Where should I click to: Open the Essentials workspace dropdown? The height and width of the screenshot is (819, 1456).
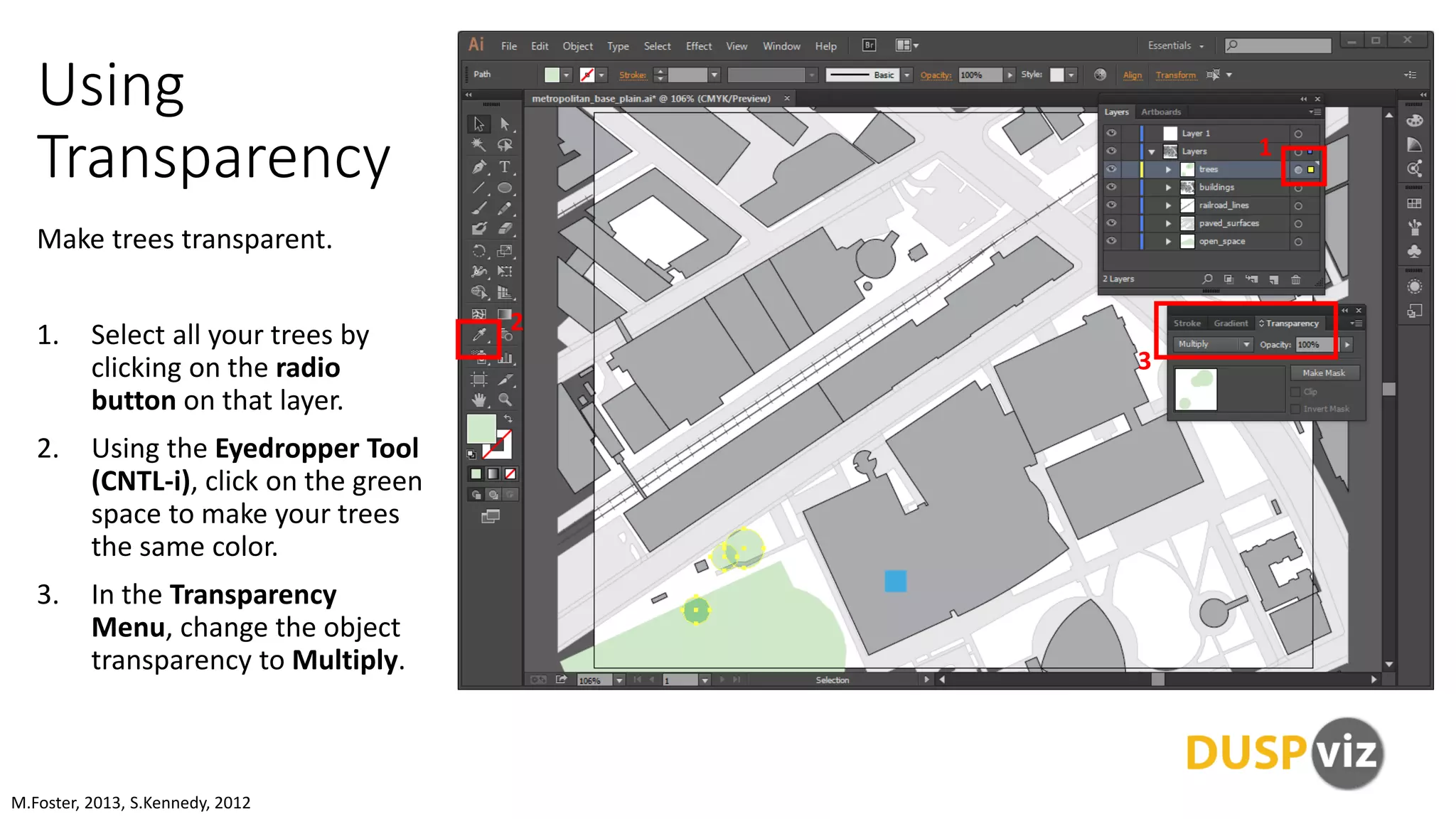click(1176, 45)
